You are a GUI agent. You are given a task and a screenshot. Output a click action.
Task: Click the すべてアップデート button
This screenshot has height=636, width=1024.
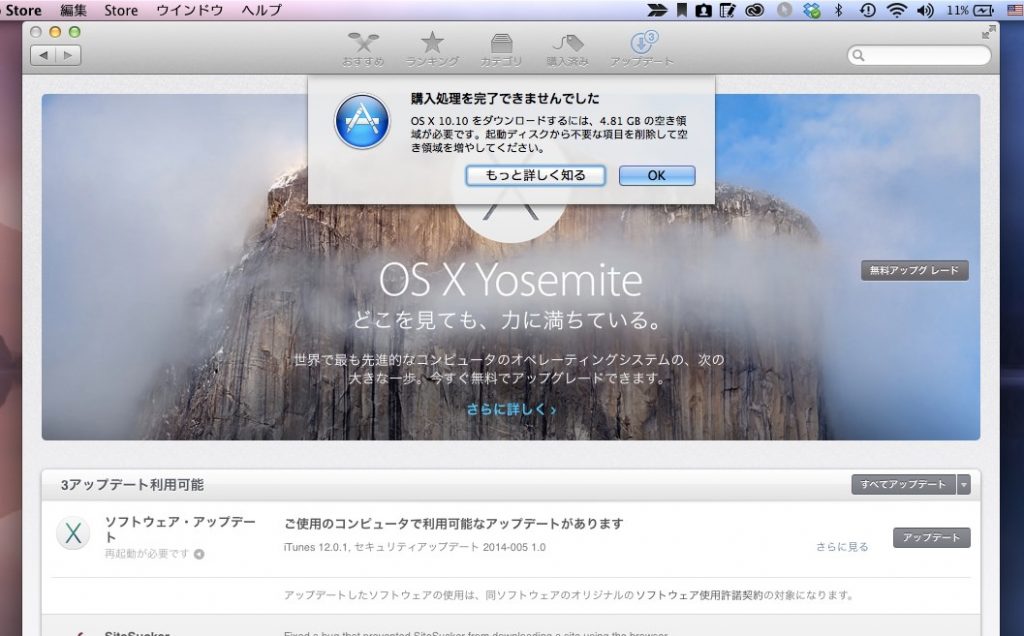pyautogui.click(x=903, y=485)
